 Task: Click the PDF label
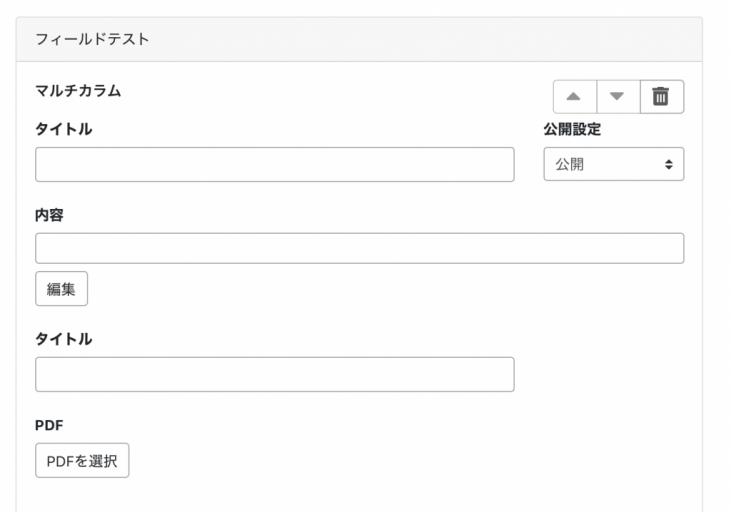[x=48, y=425]
